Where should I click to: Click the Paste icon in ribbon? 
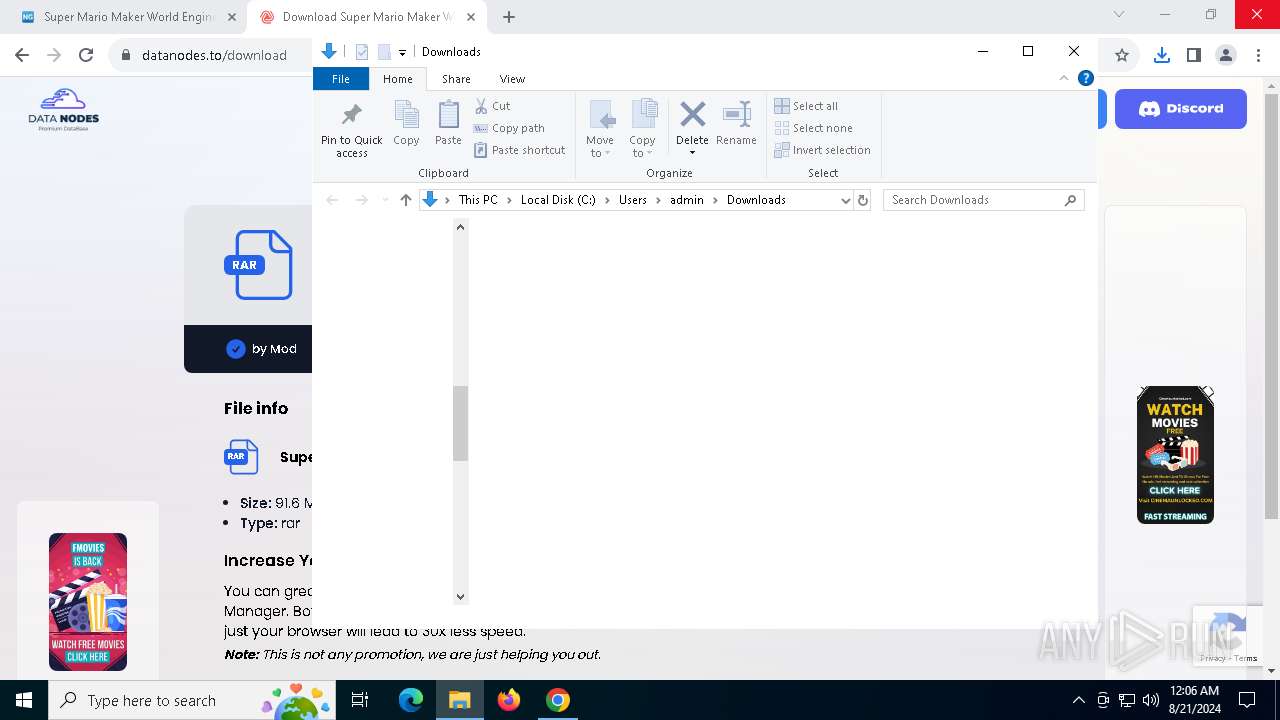(448, 114)
